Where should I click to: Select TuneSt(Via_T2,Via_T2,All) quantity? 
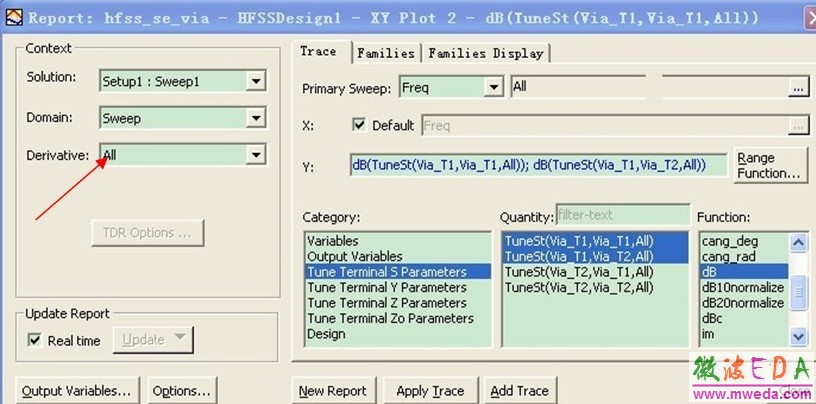(x=595, y=287)
